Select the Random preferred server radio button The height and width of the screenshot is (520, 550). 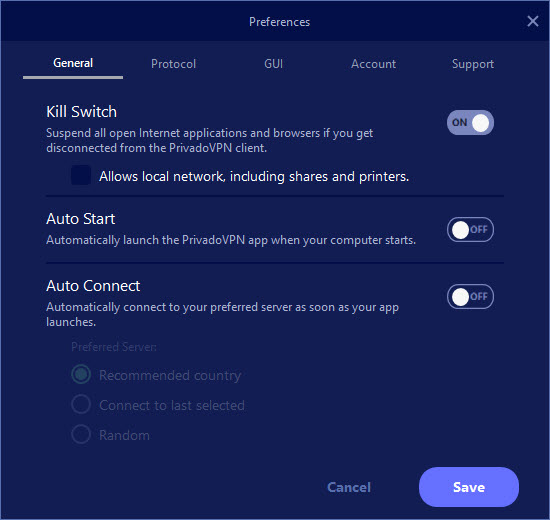[81, 434]
